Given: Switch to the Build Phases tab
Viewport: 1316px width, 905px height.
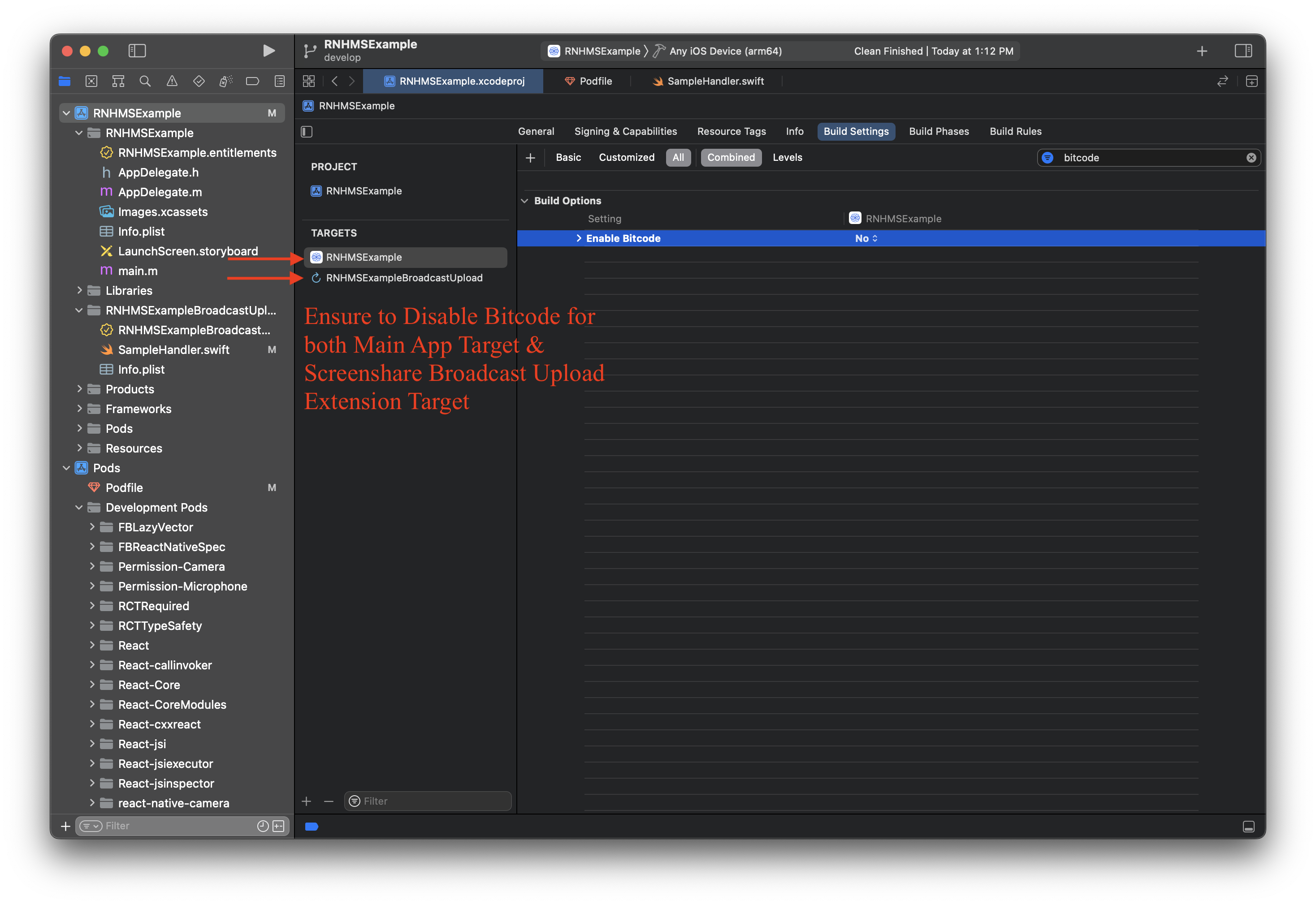Looking at the screenshot, I should tap(939, 131).
